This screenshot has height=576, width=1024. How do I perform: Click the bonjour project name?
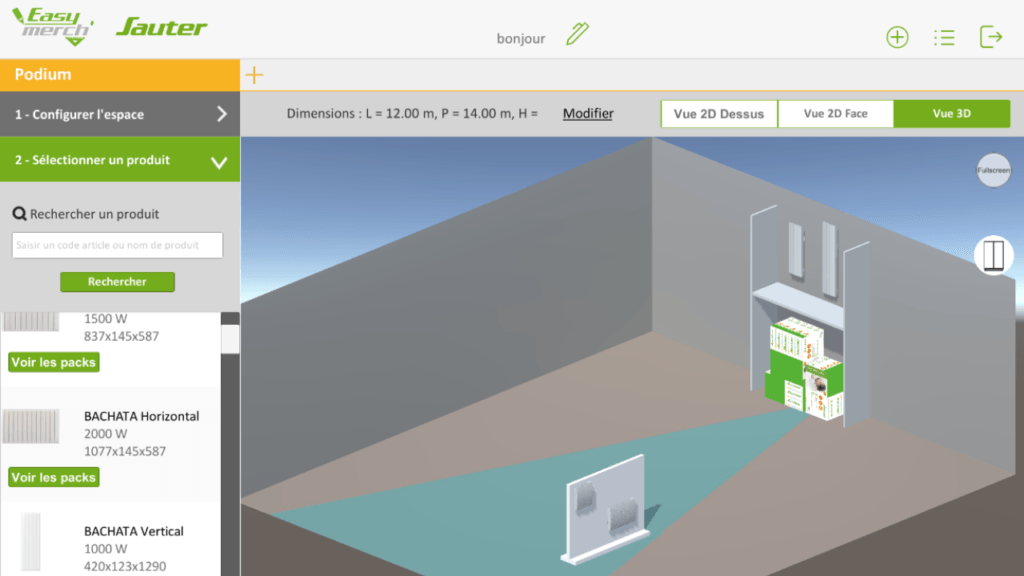(520, 39)
